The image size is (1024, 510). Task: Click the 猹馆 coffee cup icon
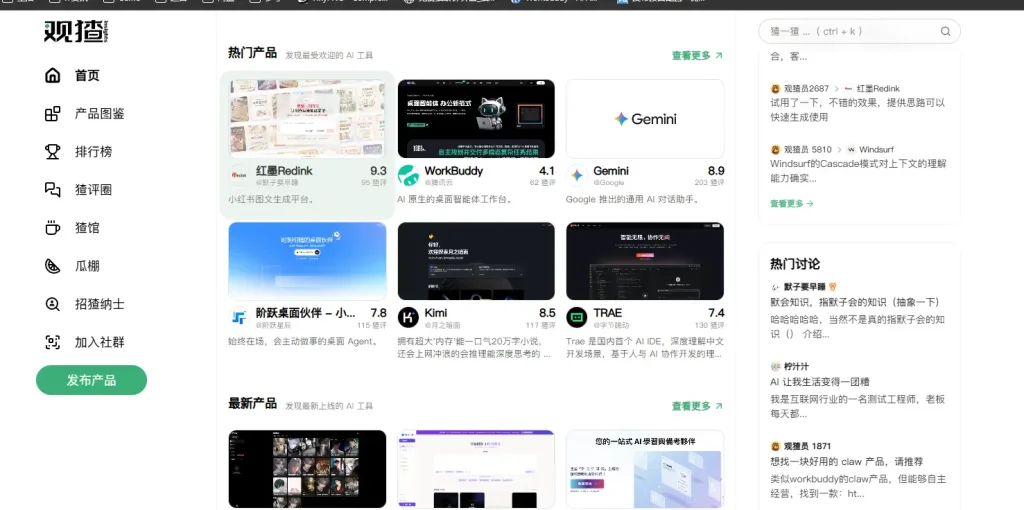point(53,228)
